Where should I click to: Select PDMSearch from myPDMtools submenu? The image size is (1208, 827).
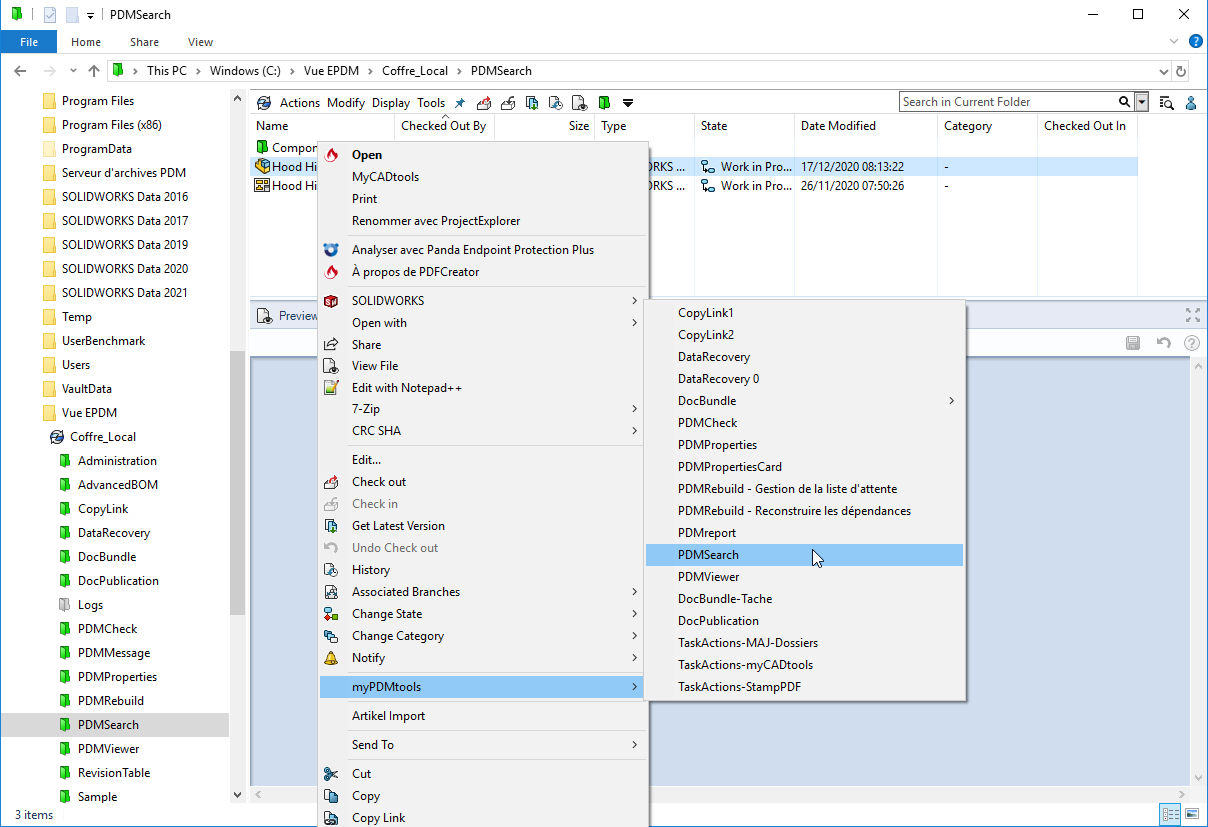708,555
